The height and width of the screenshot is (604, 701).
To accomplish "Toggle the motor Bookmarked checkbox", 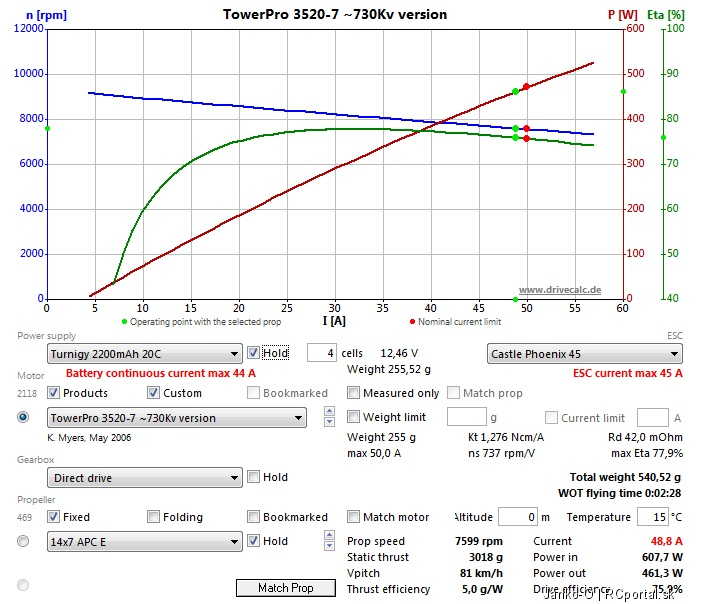I will pyautogui.click(x=253, y=393).
